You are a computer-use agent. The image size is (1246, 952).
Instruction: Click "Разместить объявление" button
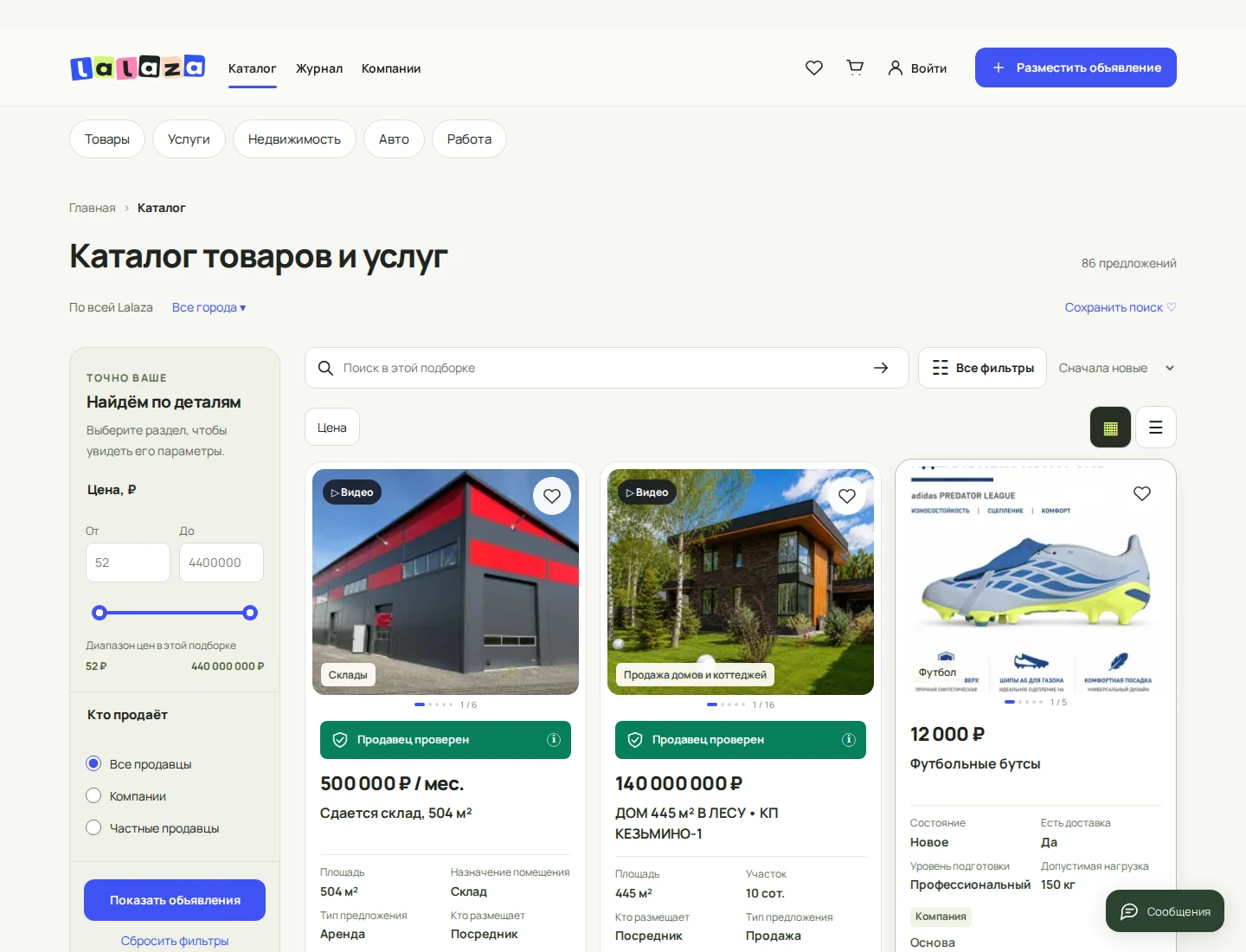[1076, 68]
